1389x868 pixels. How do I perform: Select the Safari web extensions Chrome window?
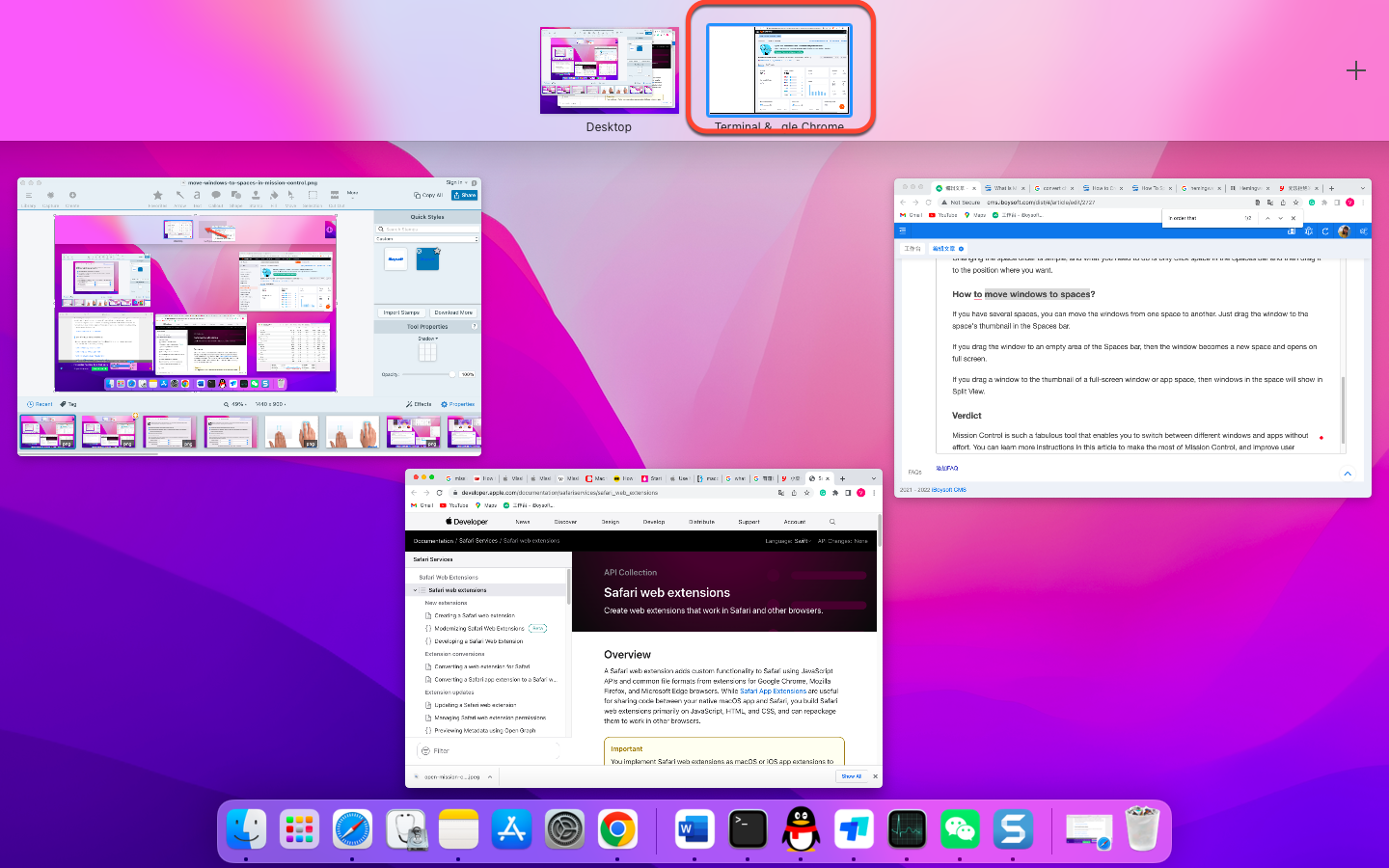tap(643, 627)
